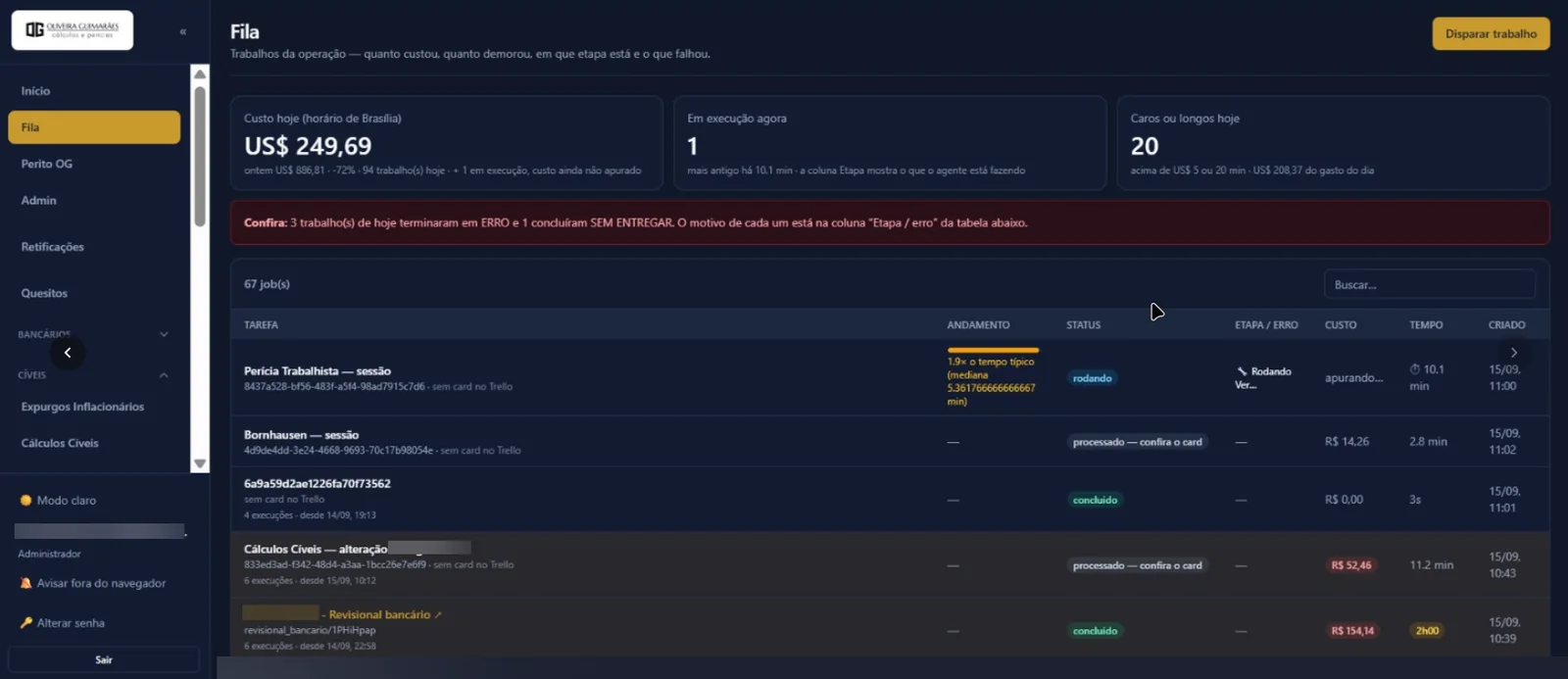Image resolution: width=1568 pixels, height=679 pixels.
Task: Focus the Buscar search field
Action: pos(1430,284)
